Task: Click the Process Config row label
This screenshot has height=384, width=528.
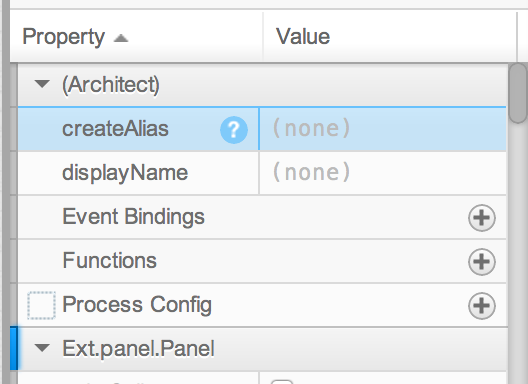Action: pos(137,305)
